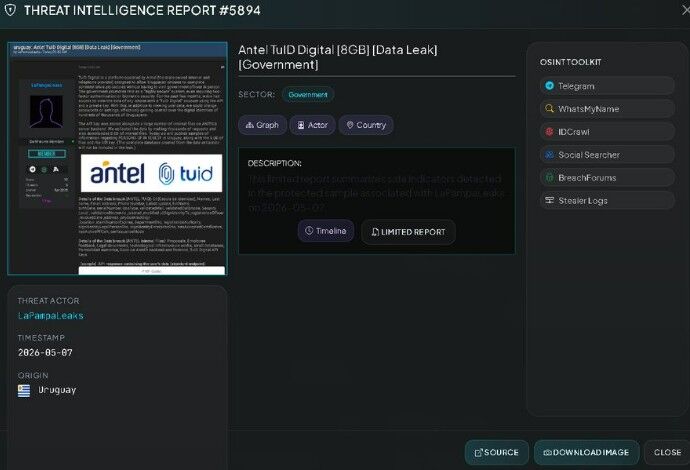Open the Timeline view

point(326,231)
